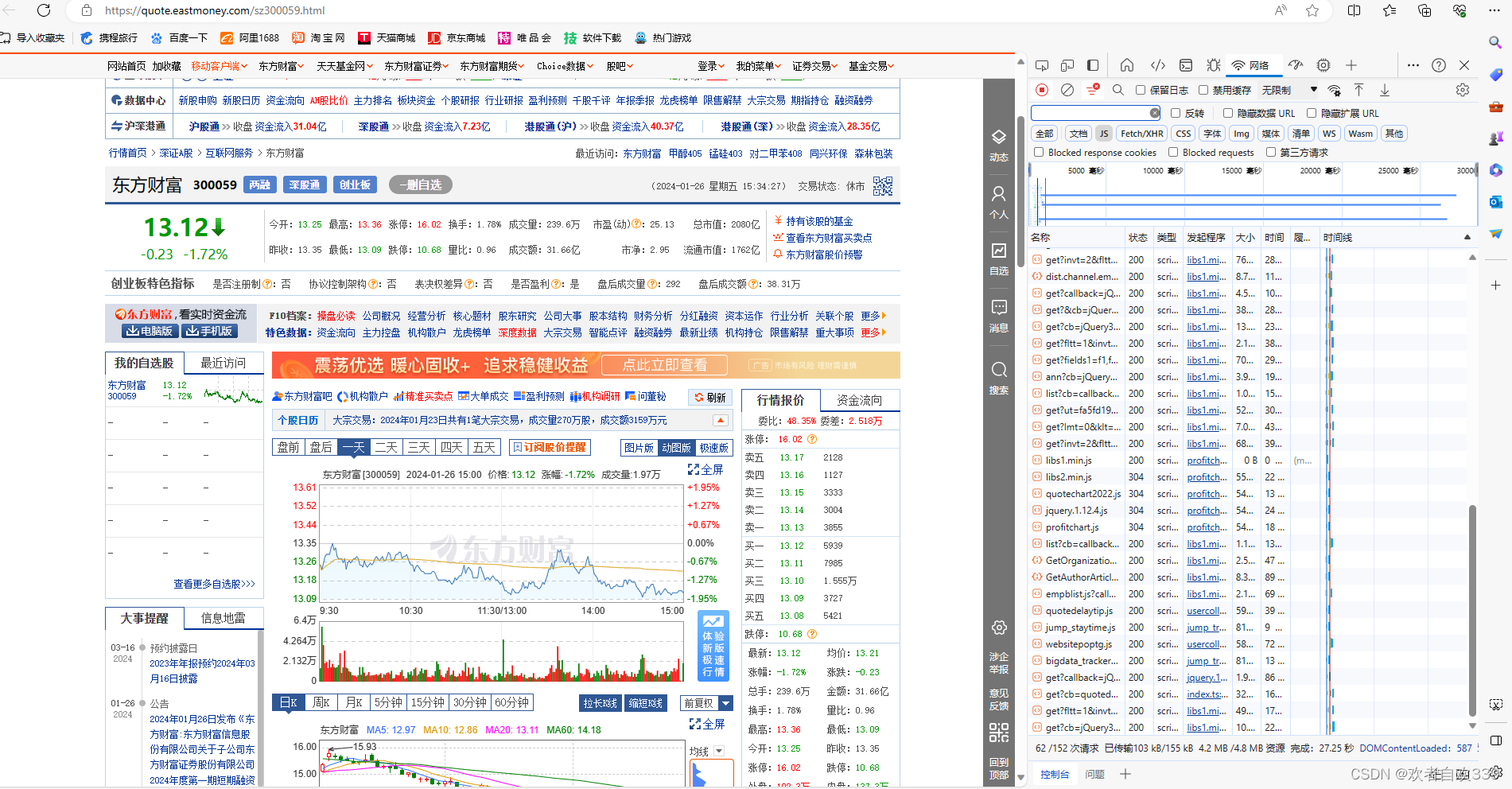Open the 控制台 drawer tab
Screen dimensions: 1512x789
coord(1055,774)
